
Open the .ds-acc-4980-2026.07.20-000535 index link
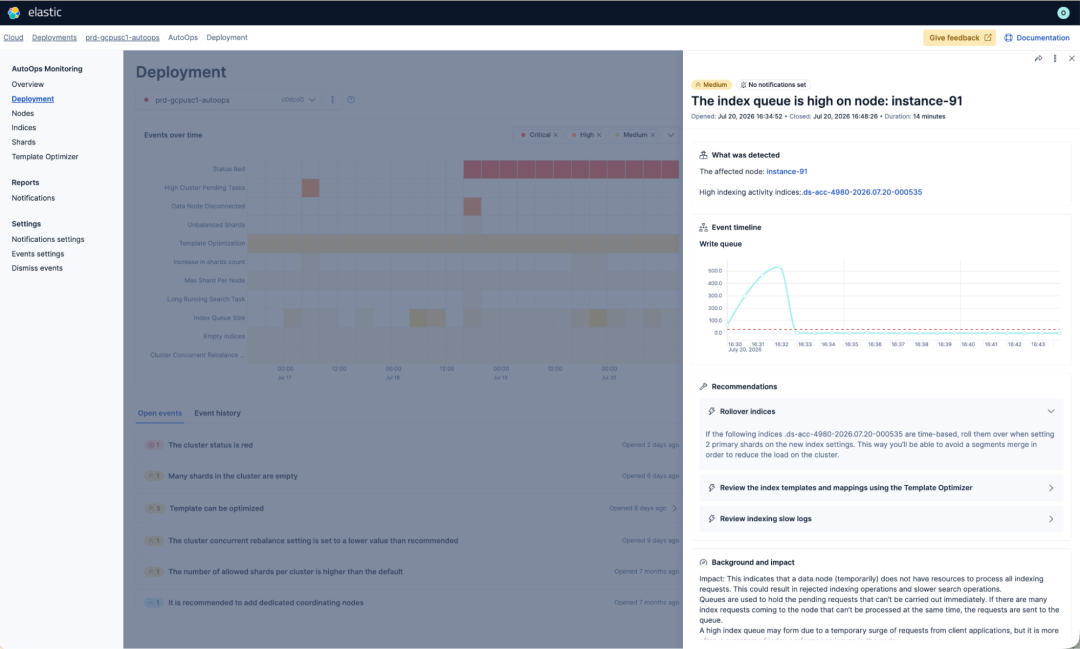[862, 192]
